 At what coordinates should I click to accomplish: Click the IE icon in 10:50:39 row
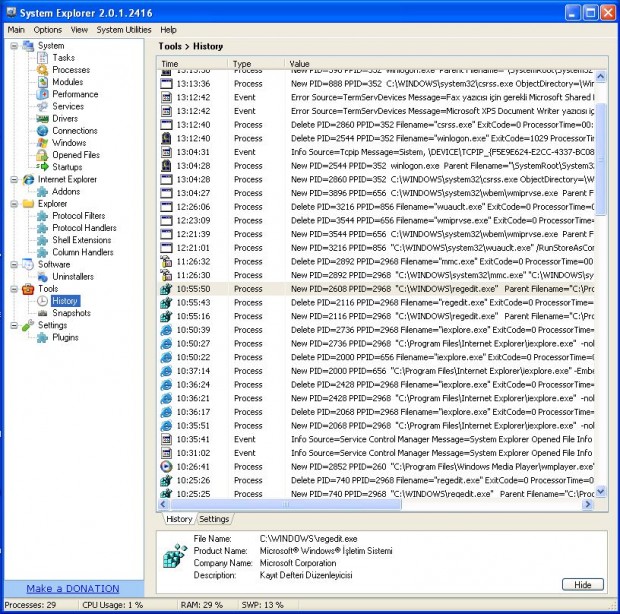click(166, 330)
